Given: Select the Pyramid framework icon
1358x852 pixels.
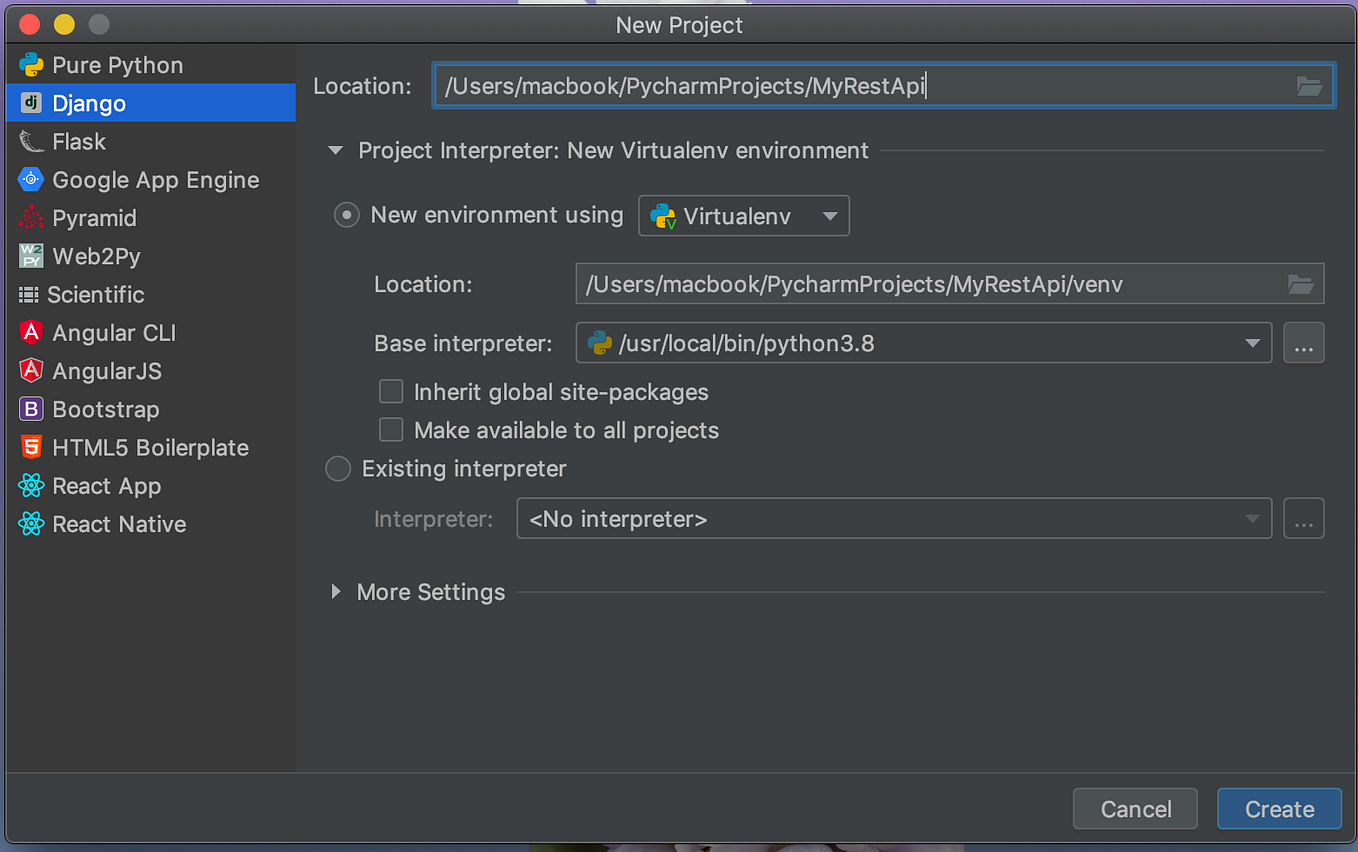Looking at the screenshot, I should point(32,218).
